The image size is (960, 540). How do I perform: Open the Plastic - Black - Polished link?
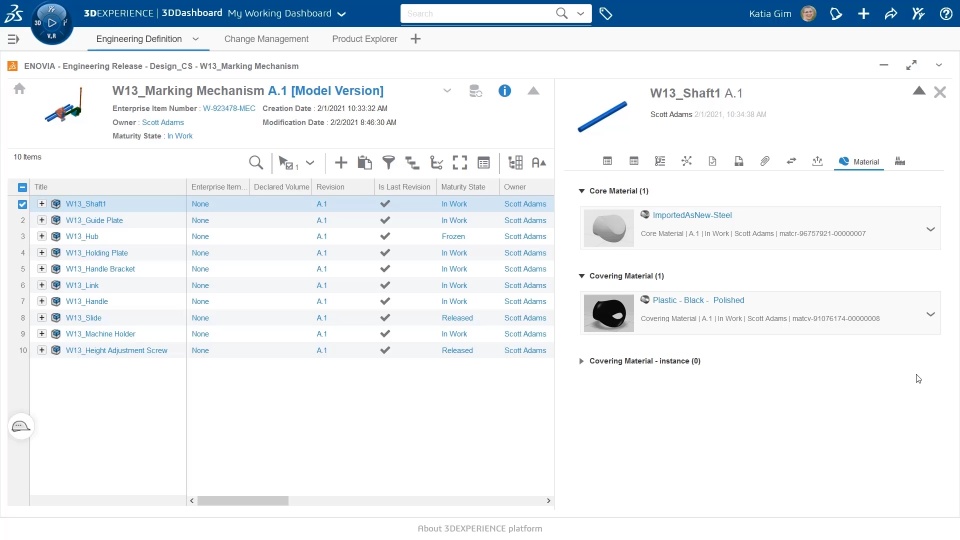[698, 300]
